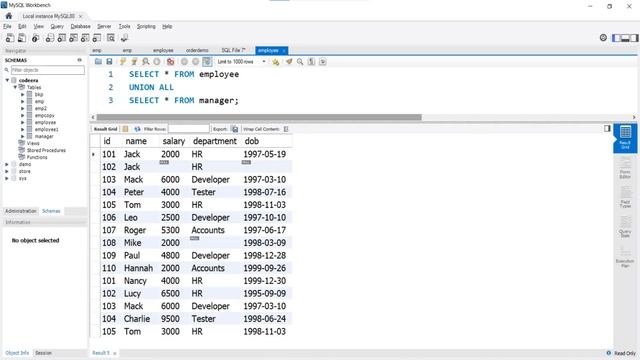Click the Export recordset icon
Viewport: 640px width, 360px height.
[x=235, y=129]
